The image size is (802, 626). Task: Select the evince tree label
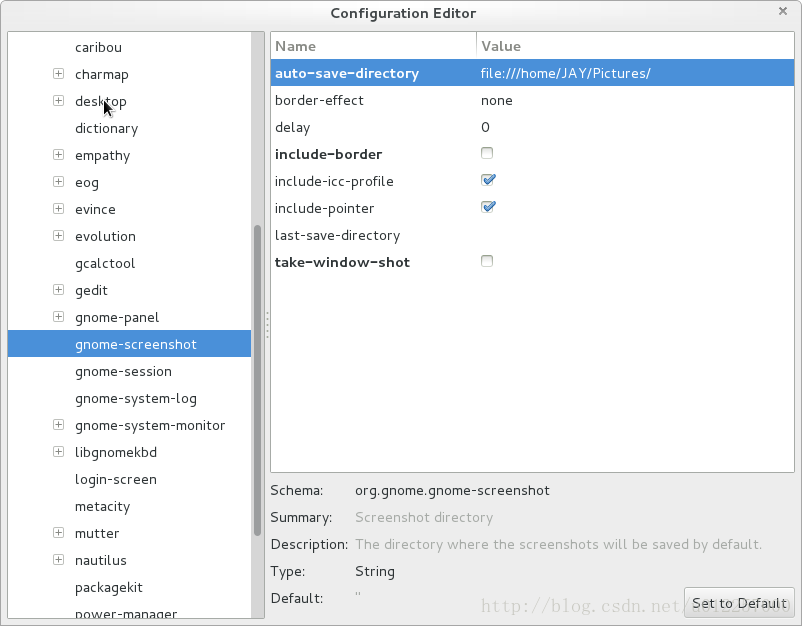tap(95, 210)
